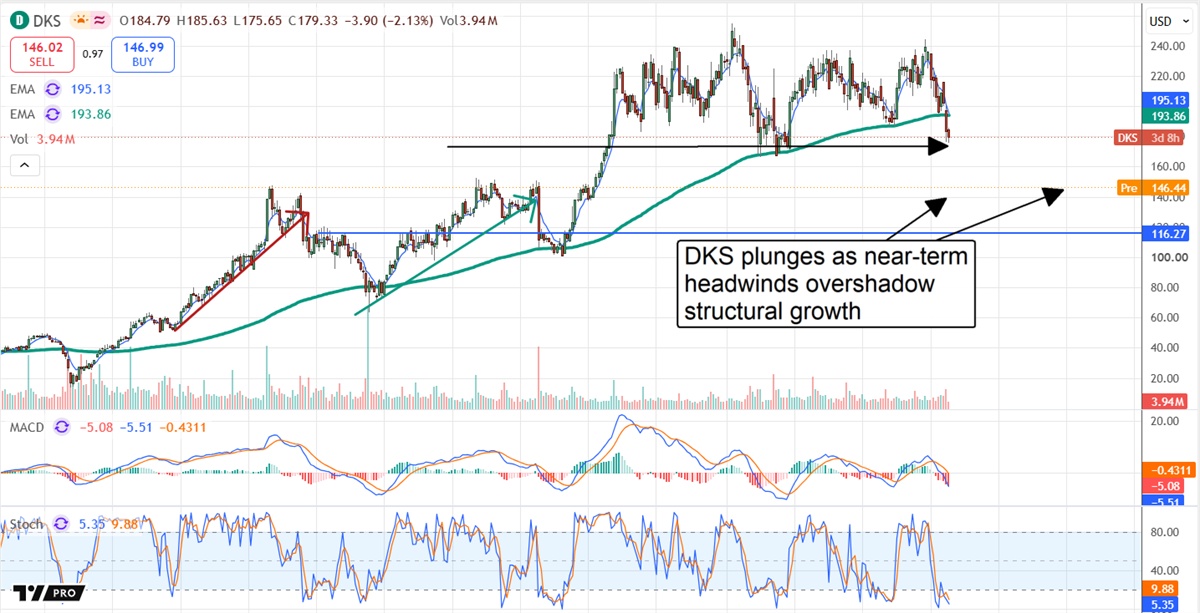Click the green 193.86 price axis label

tap(1166, 117)
